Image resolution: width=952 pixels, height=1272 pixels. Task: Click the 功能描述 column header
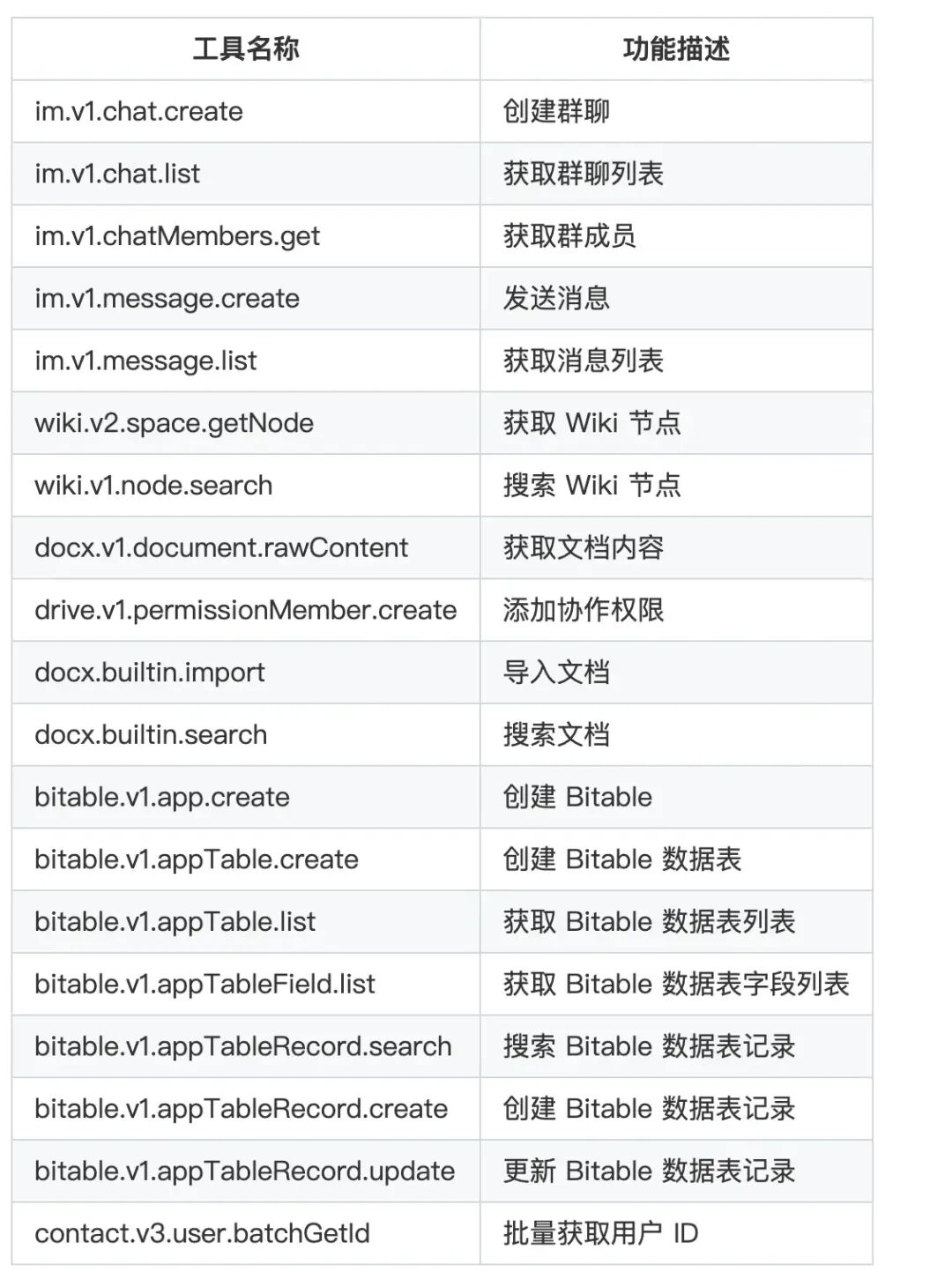[x=676, y=49]
